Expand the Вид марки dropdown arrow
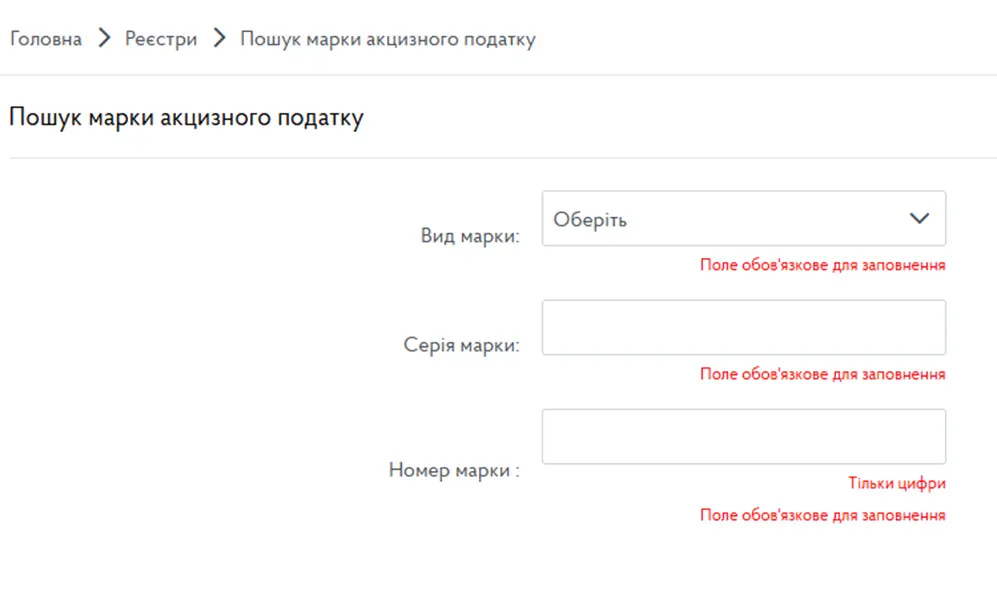997x595 pixels. (x=919, y=219)
